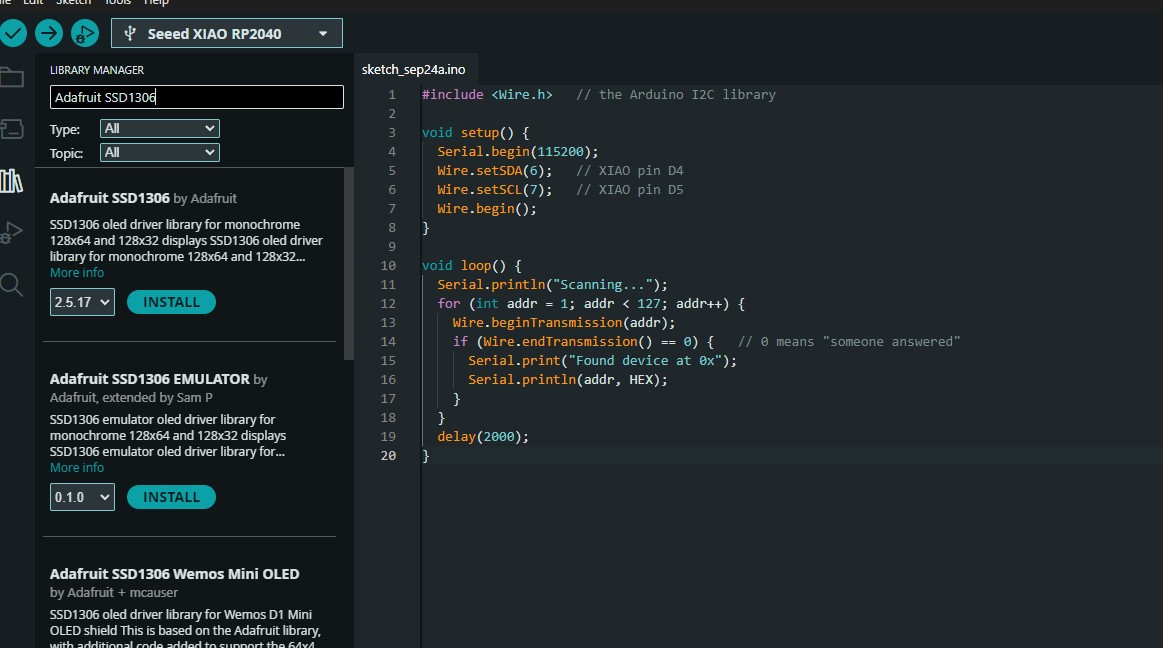
Task: Select the sketch_sep24a.ino tab
Action: click(414, 70)
